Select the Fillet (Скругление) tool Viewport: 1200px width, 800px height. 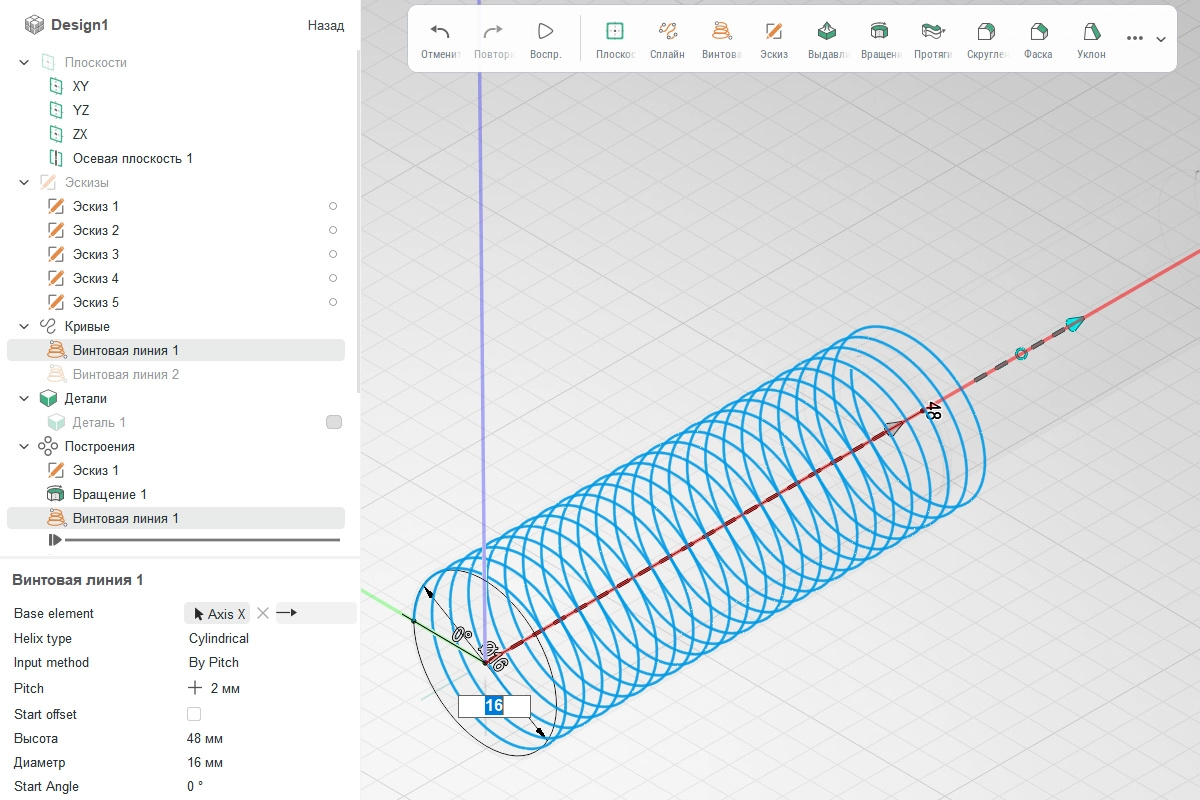click(x=986, y=32)
